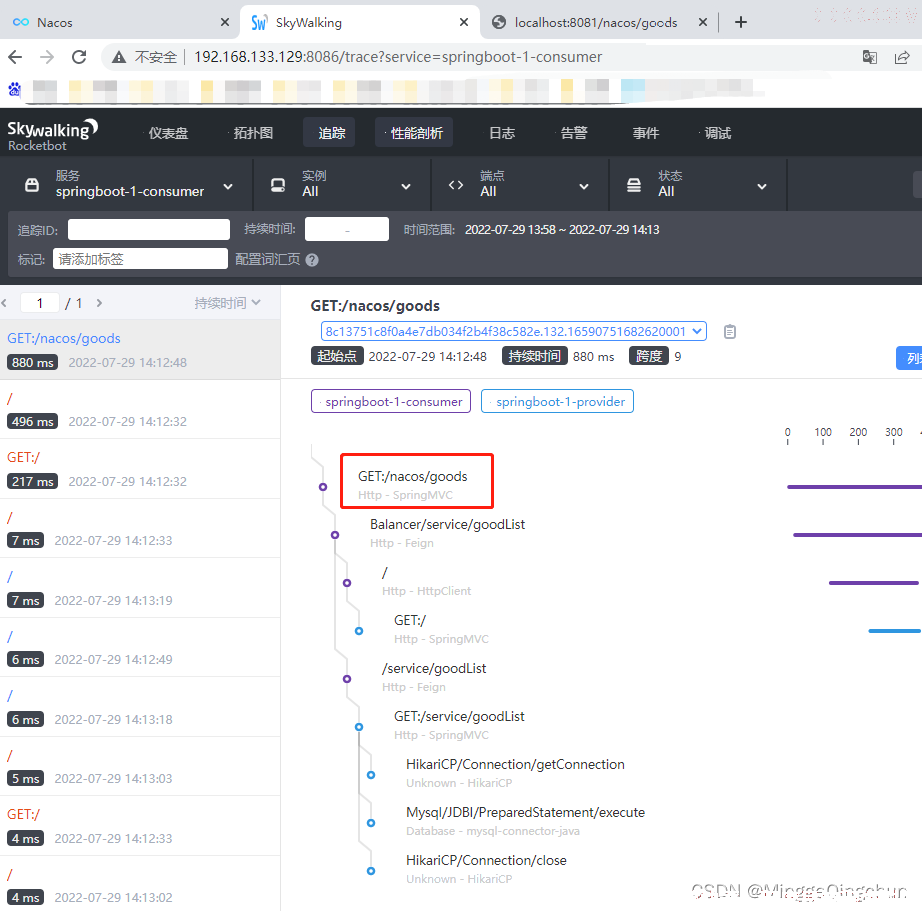Close the localhost:8081/nacos/goods tab

click(703, 22)
